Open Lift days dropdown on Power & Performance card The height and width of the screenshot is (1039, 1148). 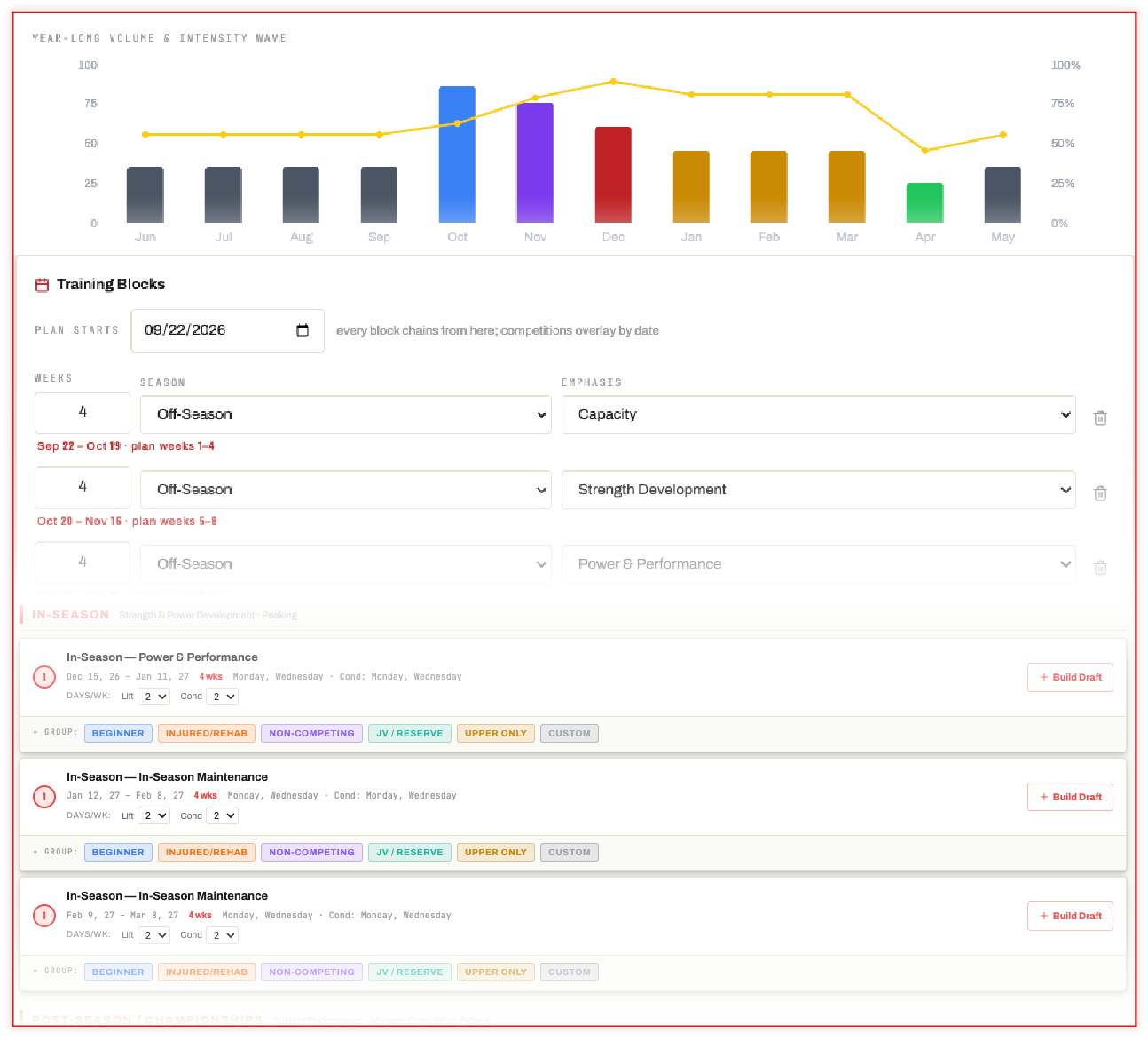[154, 697]
